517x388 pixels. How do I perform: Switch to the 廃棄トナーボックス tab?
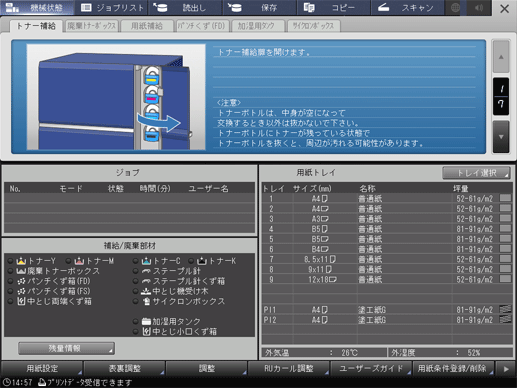coord(91,26)
